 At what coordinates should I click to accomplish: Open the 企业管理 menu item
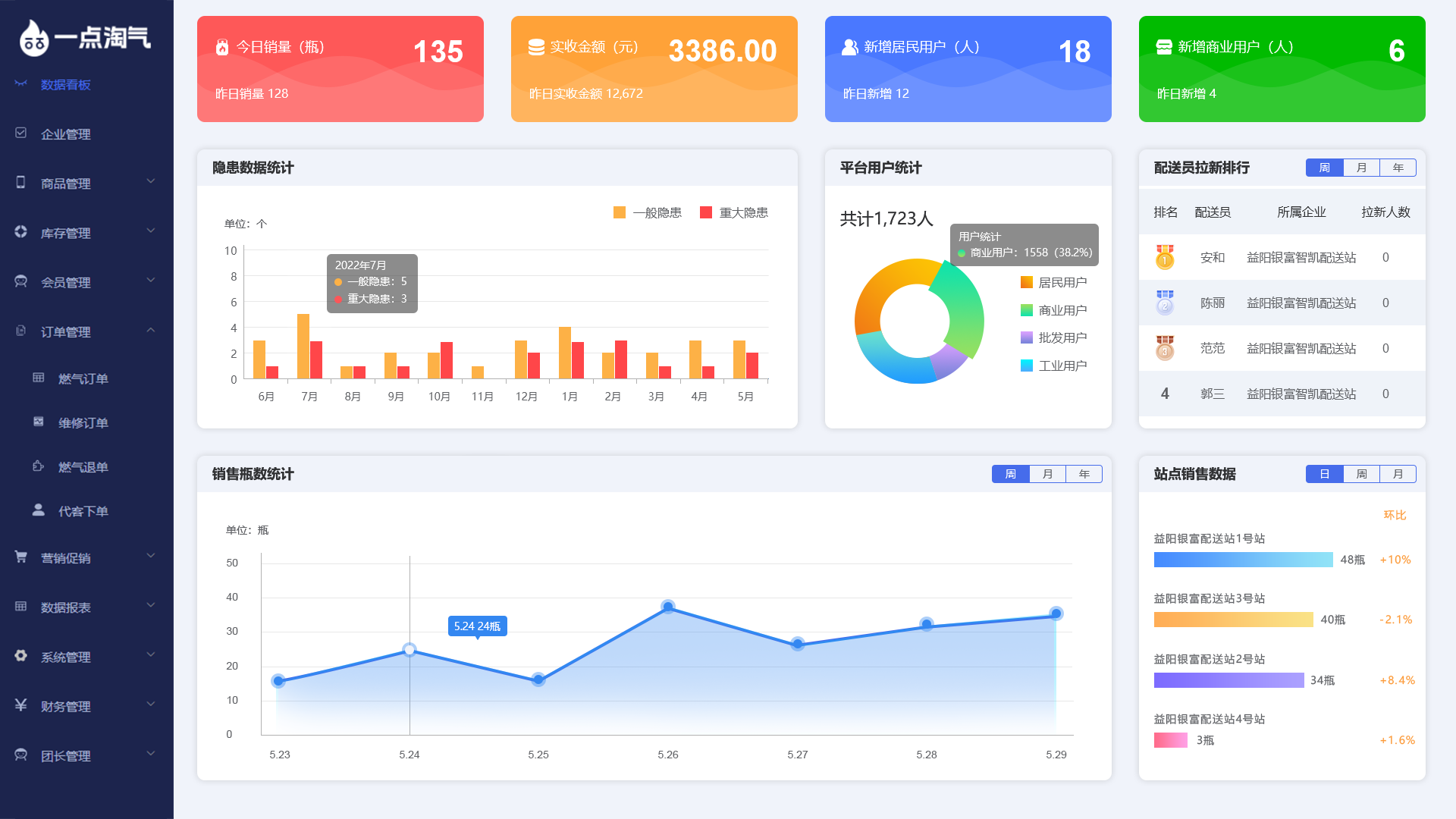click(x=66, y=133)
